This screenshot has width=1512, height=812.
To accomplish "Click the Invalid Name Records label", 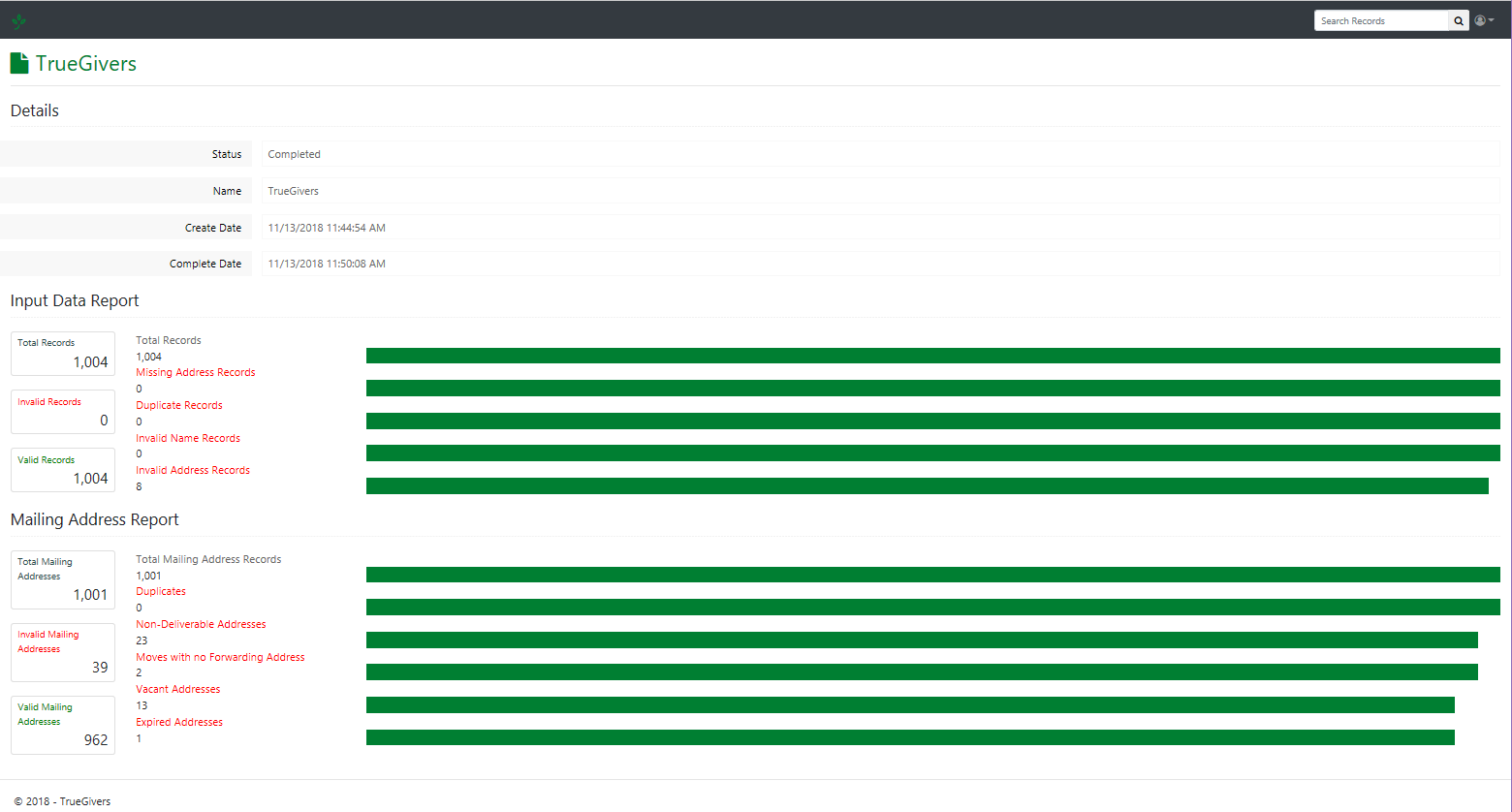I will [188, 438].
